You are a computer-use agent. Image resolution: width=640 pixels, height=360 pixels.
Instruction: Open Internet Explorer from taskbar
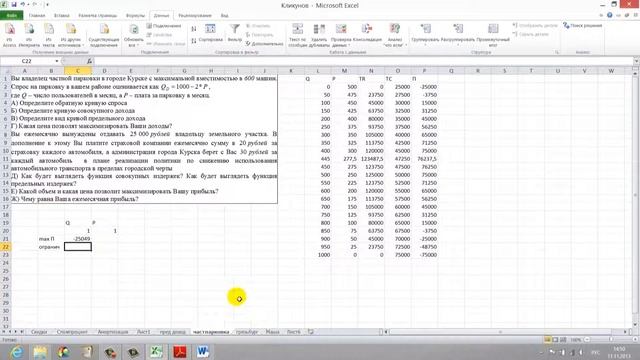[16, 352]
